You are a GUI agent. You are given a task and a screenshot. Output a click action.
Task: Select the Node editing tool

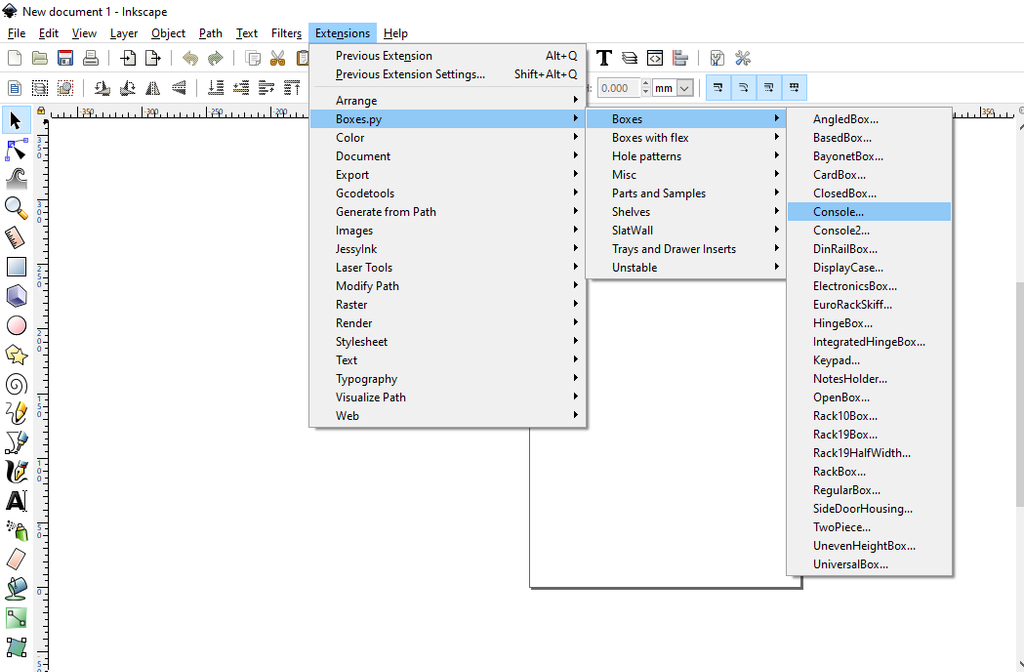coord(16,150)
